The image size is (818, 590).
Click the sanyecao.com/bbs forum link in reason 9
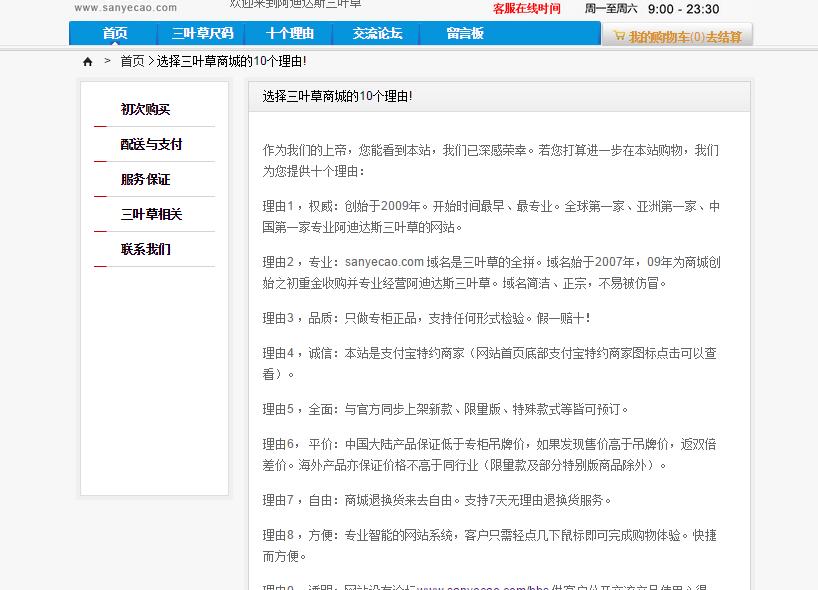click(x=482, y=585)
